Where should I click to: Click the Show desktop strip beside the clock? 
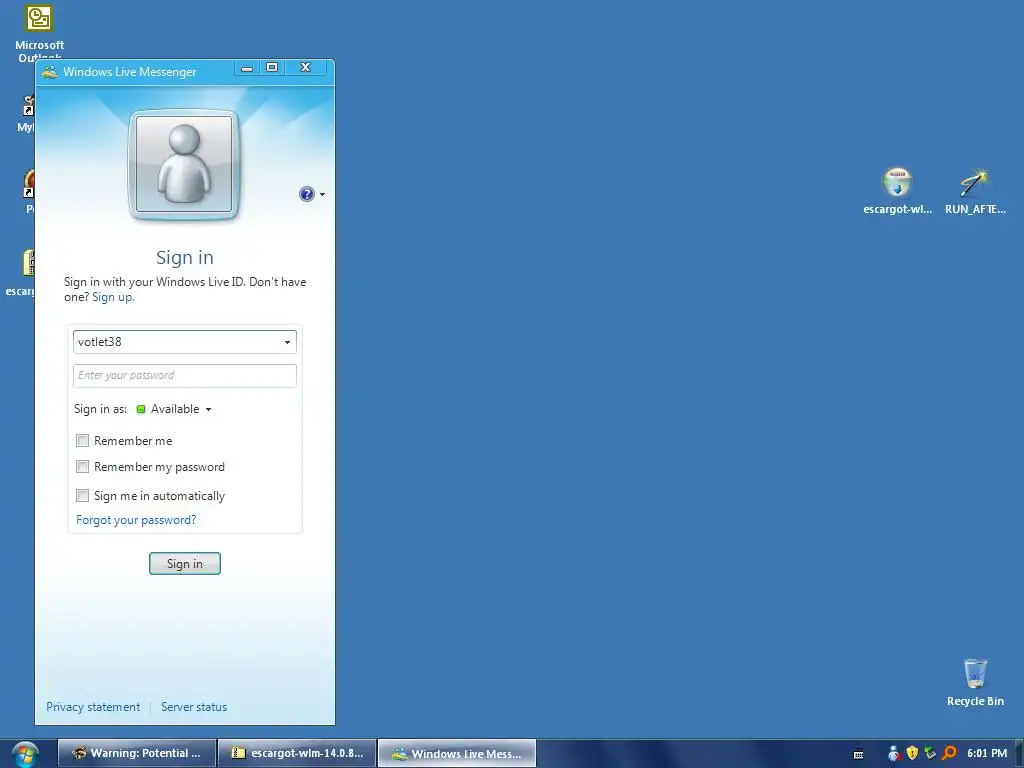1018,754
